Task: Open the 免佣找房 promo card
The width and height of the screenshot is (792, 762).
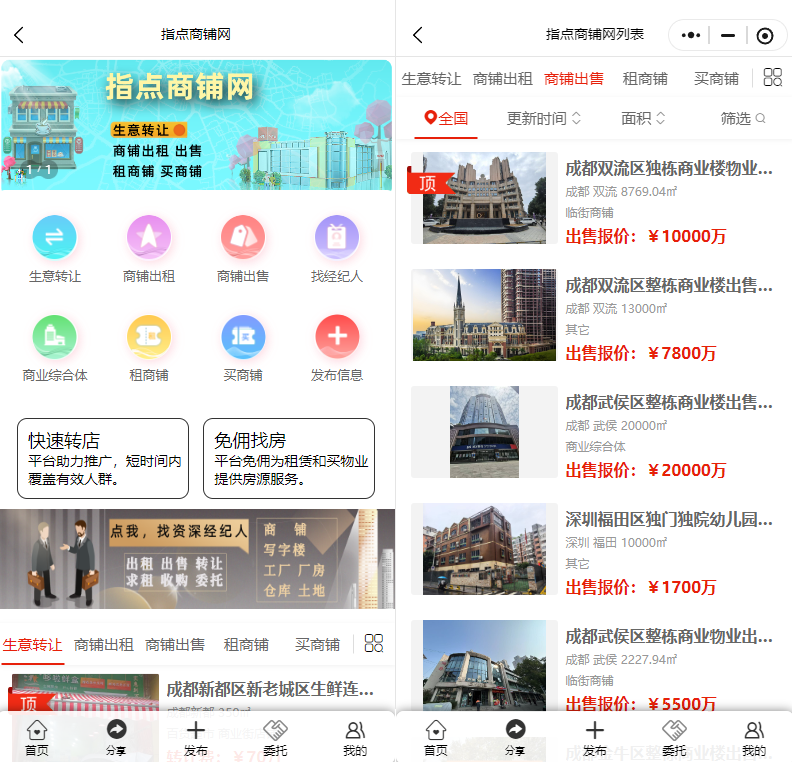Action: [x=289, y=459]
